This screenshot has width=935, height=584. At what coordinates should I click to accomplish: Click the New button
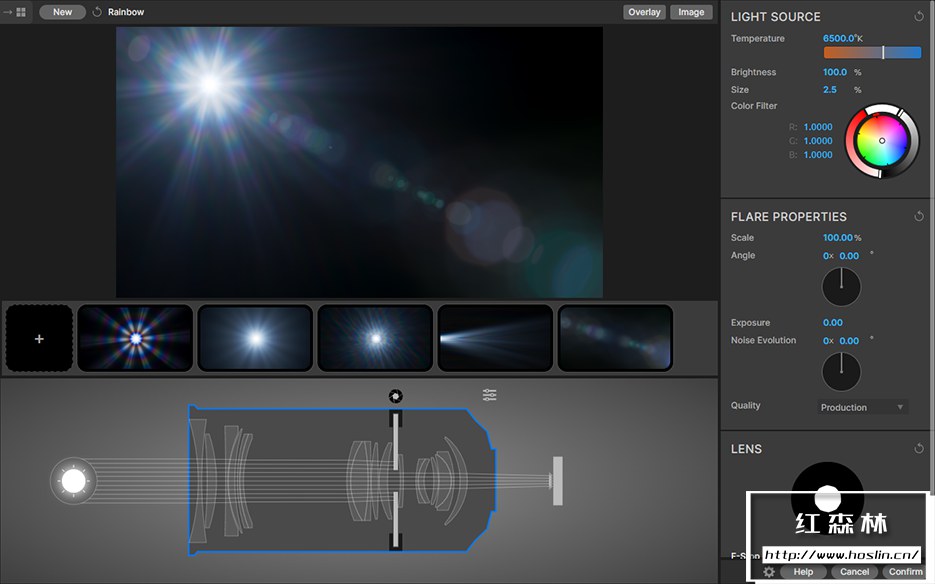click(x=62, y=12)
